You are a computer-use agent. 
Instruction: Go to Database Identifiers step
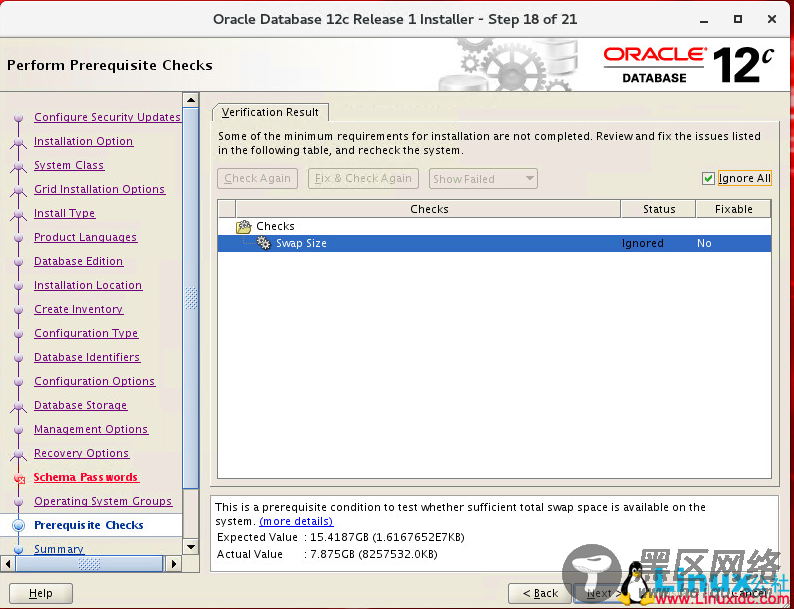(x=87, y=357)
